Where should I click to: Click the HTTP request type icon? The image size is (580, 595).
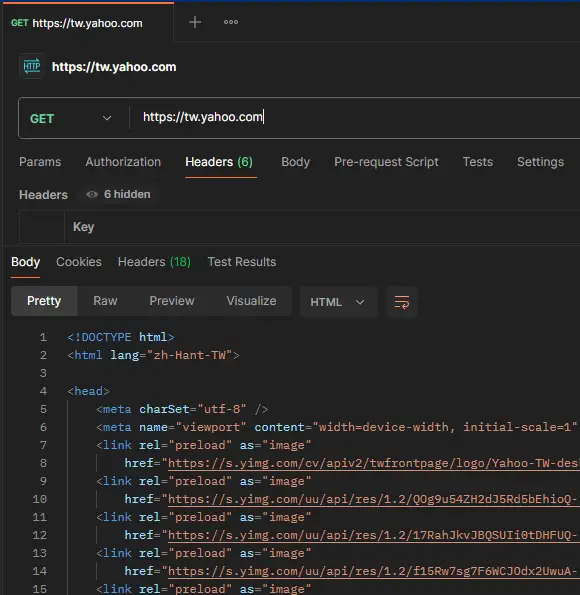click(x=32, y=67)
